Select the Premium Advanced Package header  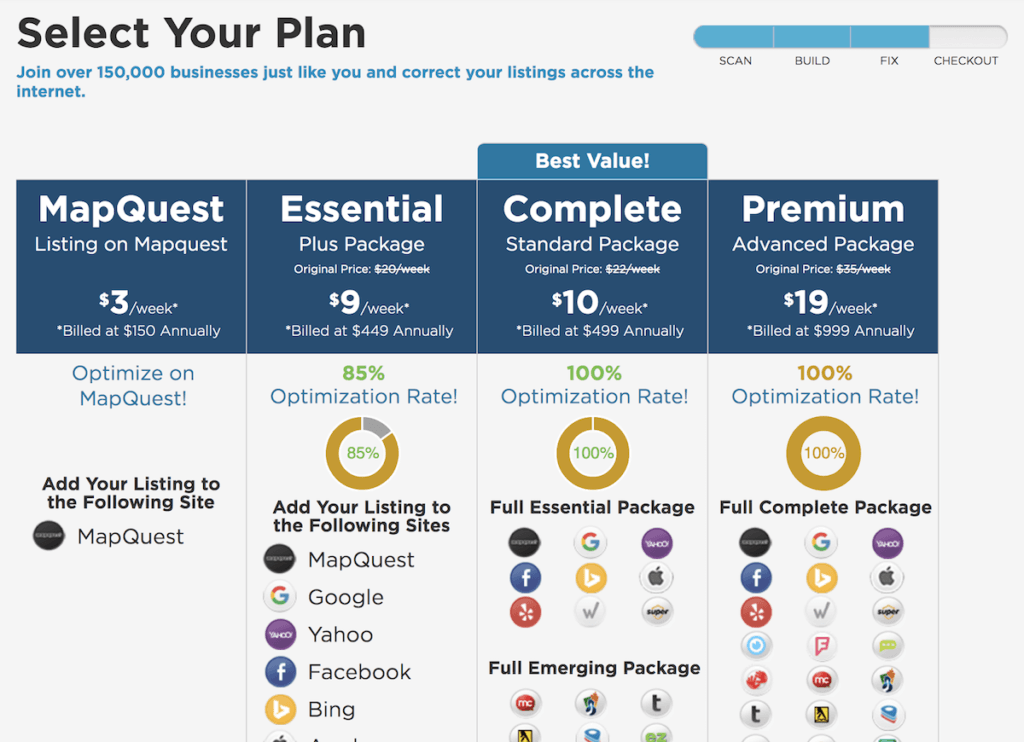coord(822,222)
